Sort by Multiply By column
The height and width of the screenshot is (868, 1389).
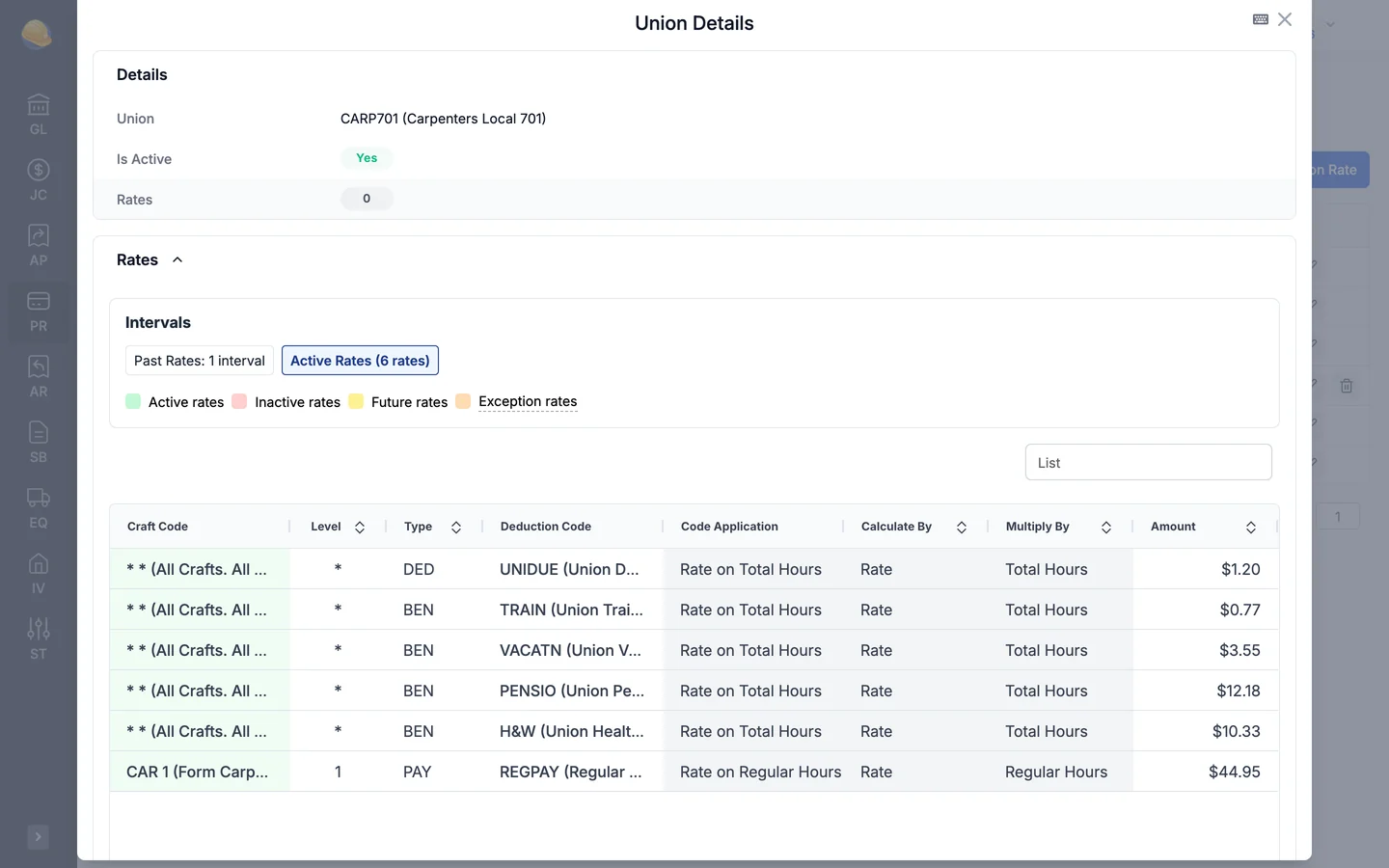click(1106, 528)
